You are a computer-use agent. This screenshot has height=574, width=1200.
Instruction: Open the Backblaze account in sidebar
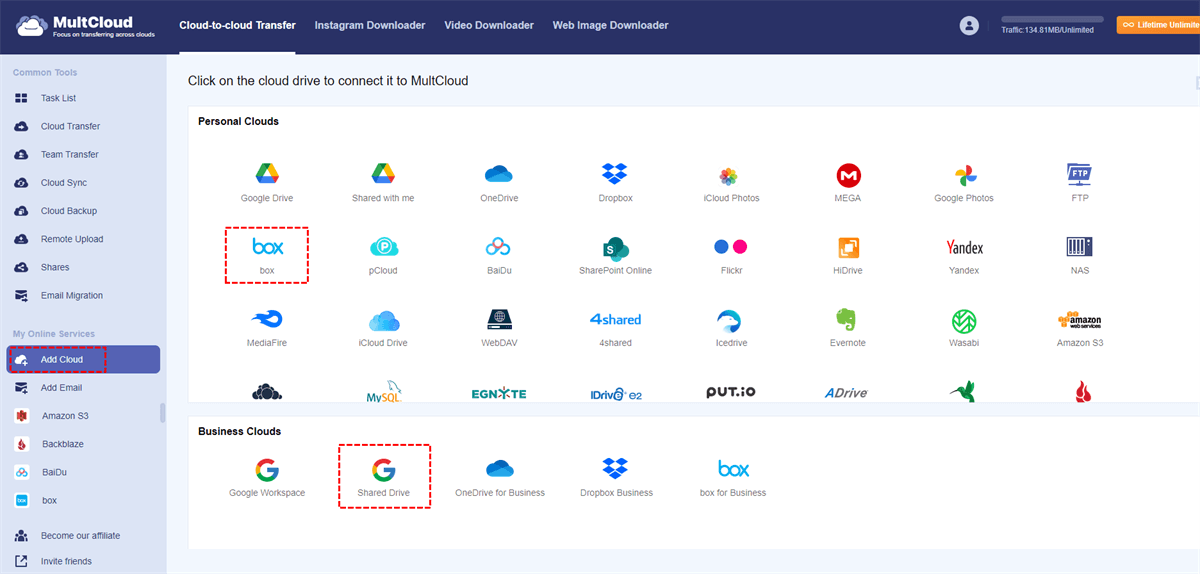coord(62,444)
